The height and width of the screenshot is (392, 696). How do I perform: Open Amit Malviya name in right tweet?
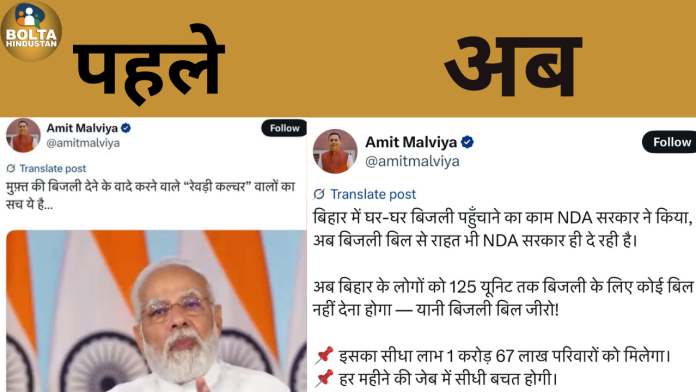point(411,142)
